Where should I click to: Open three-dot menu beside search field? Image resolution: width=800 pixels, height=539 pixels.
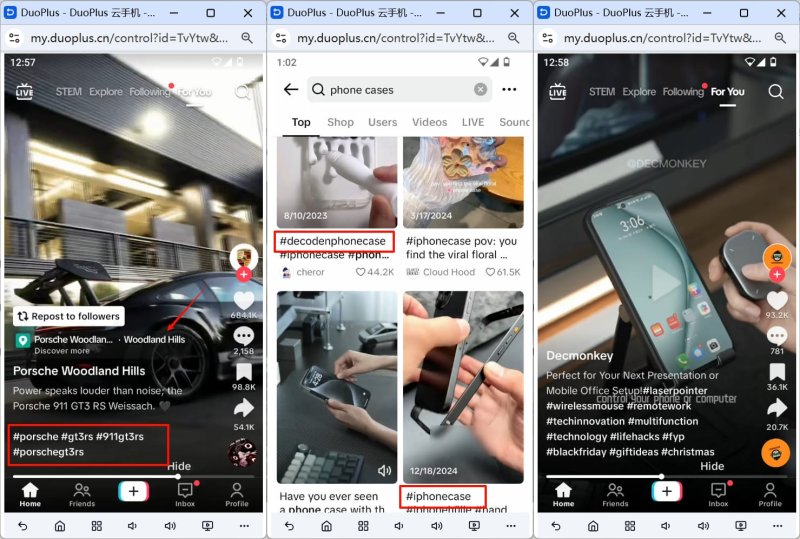[509, 89]
